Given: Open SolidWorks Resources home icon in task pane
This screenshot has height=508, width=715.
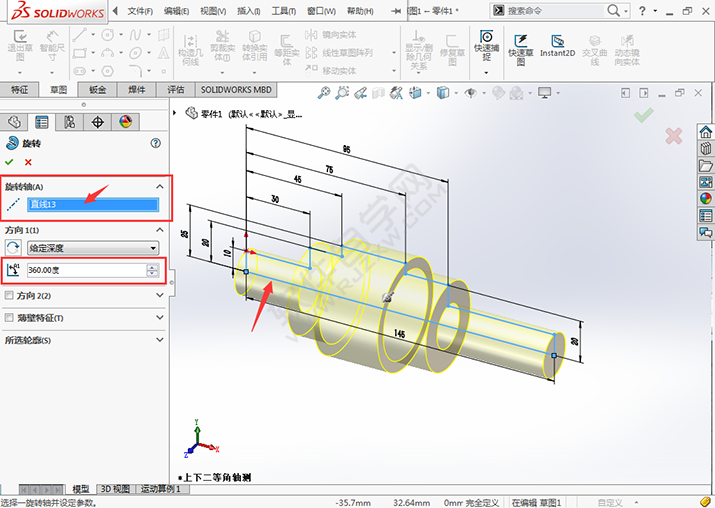Looking at the screenshot, I should (706, 130).
